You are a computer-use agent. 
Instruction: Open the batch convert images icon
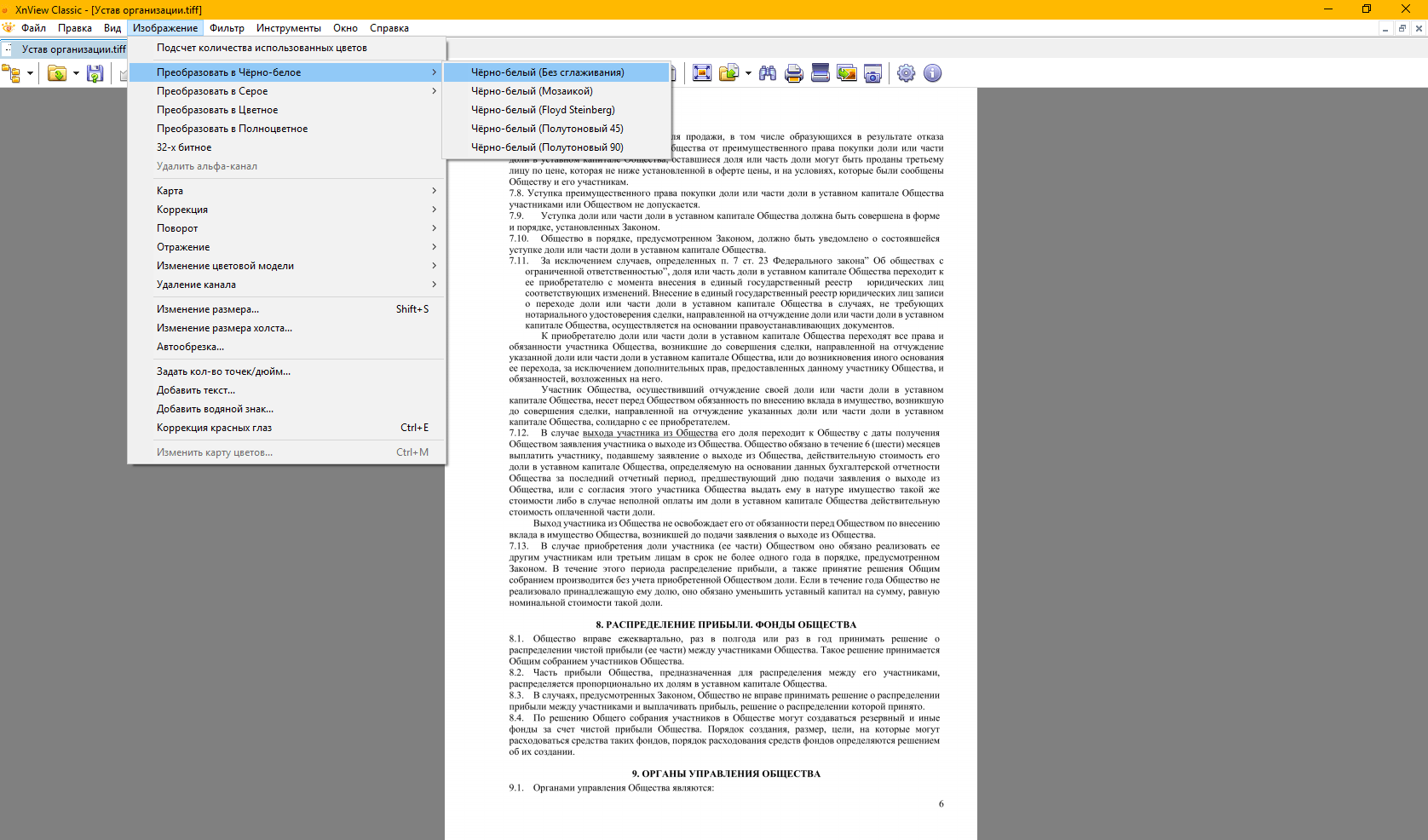pyautogui.click(x=847, y=73)
